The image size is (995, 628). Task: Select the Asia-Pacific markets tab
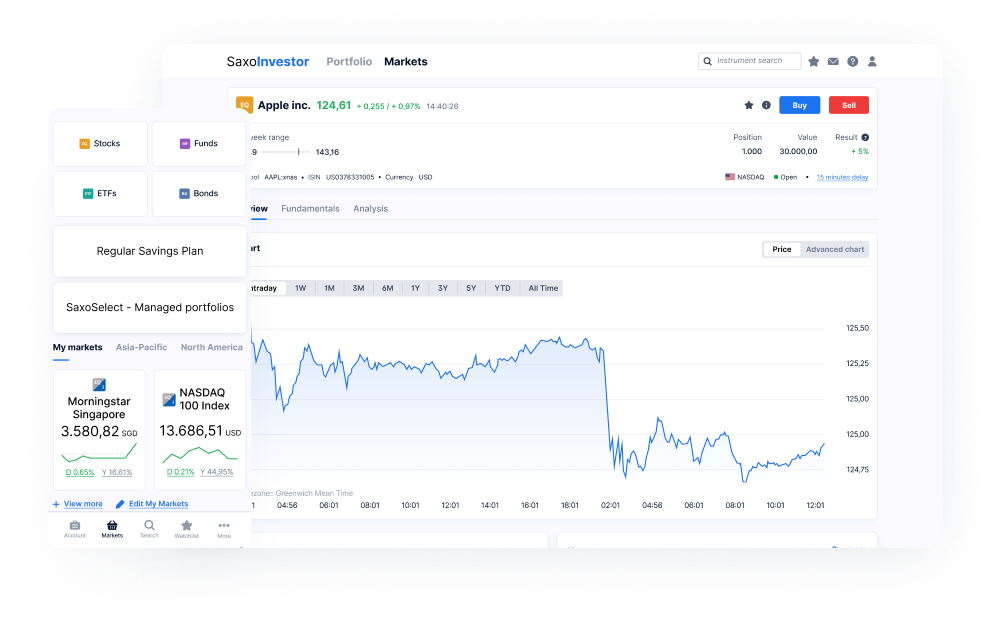(142, 348)
